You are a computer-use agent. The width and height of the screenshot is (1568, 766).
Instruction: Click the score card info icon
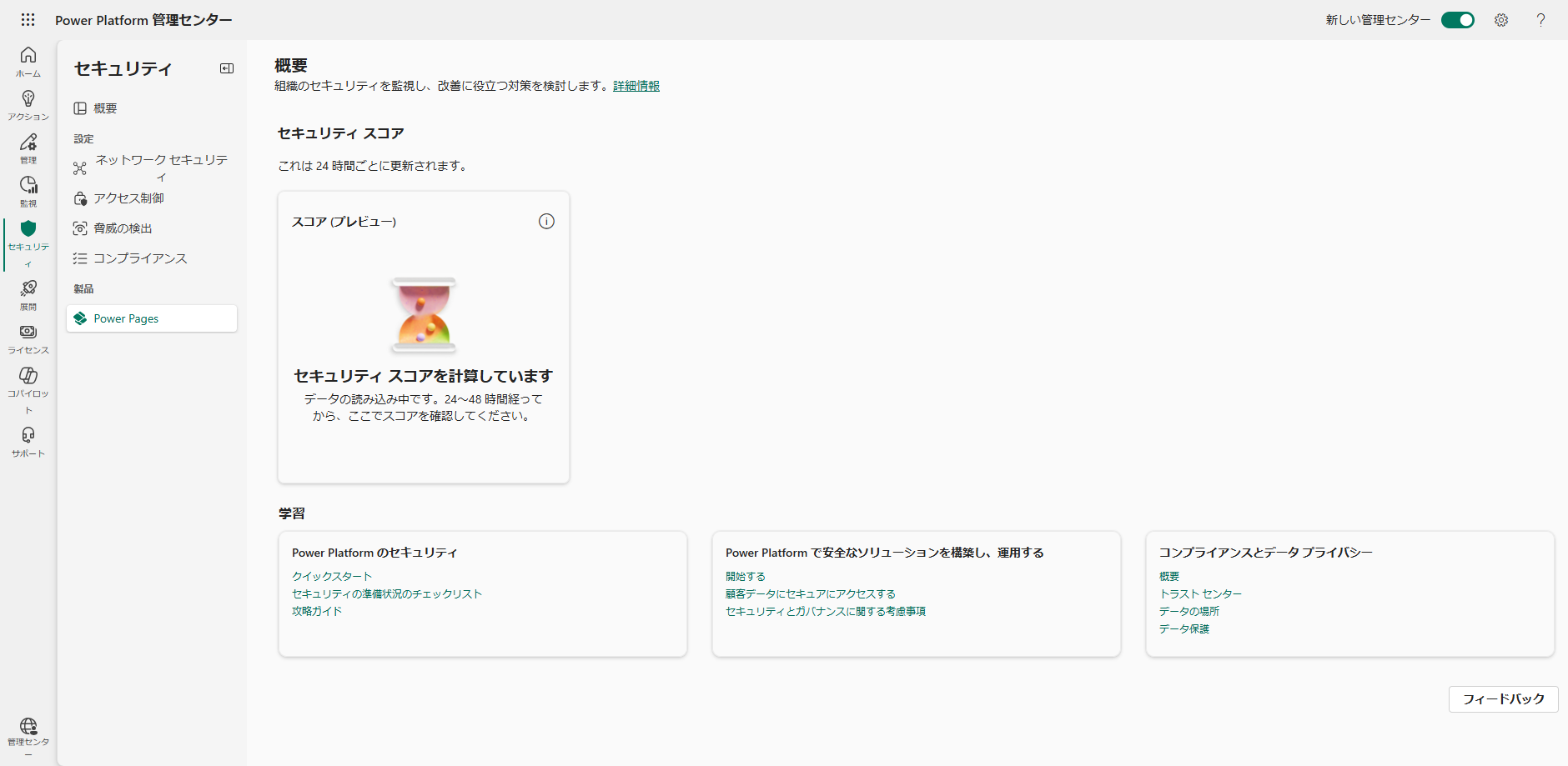pos(546,221)
